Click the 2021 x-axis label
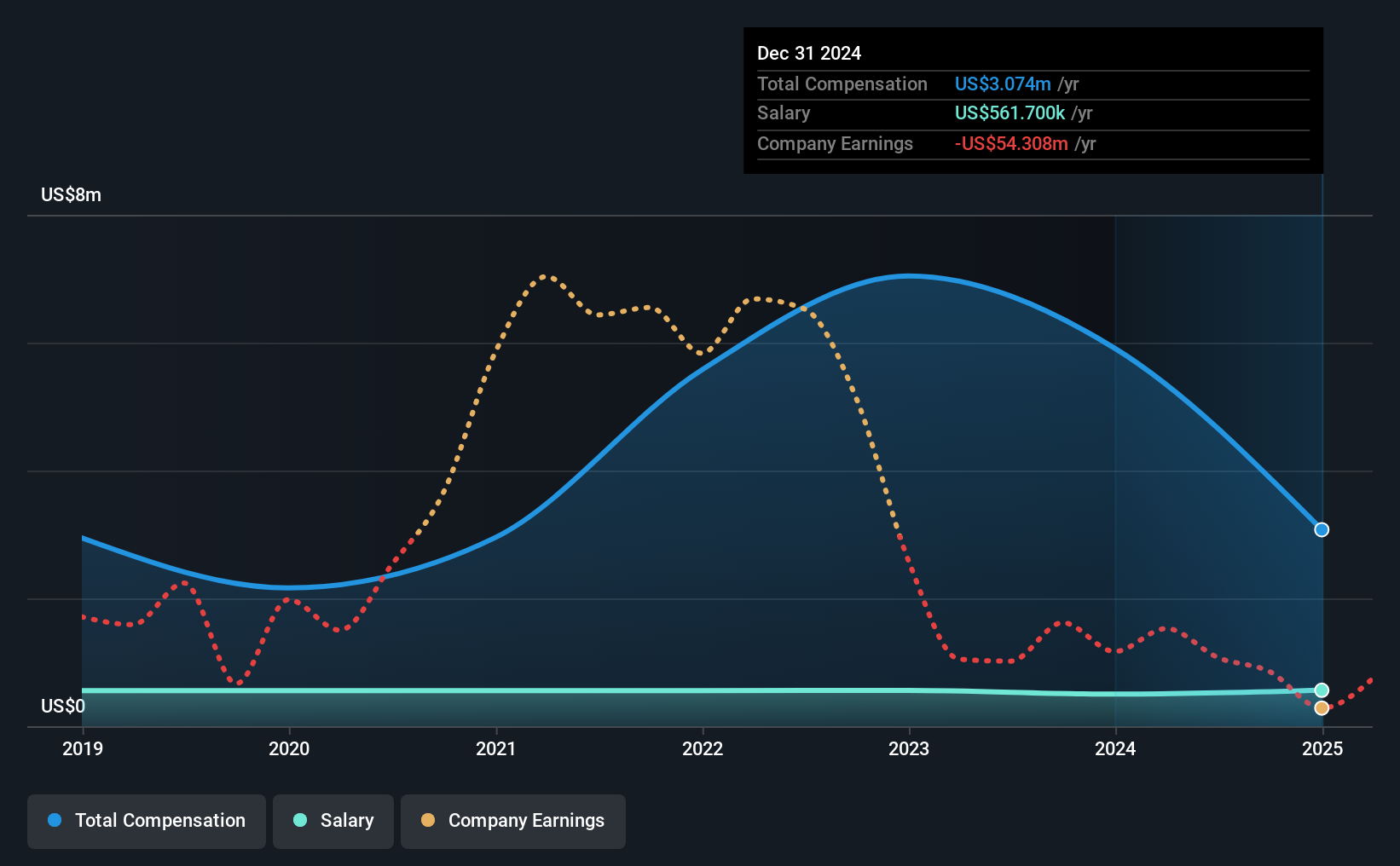 point(496,748)
